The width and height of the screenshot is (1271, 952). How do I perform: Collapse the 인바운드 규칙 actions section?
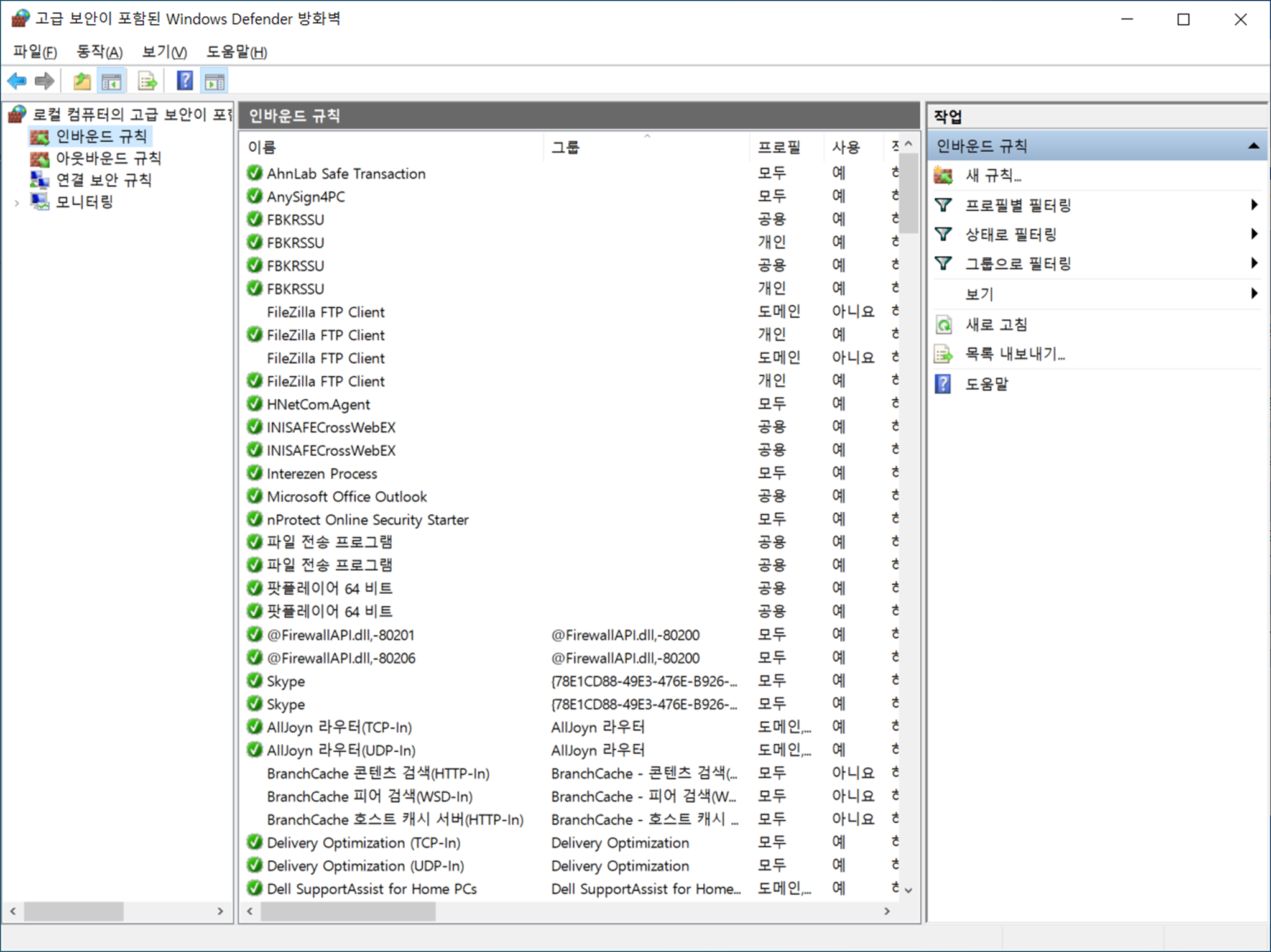(x=1254, y=146)
